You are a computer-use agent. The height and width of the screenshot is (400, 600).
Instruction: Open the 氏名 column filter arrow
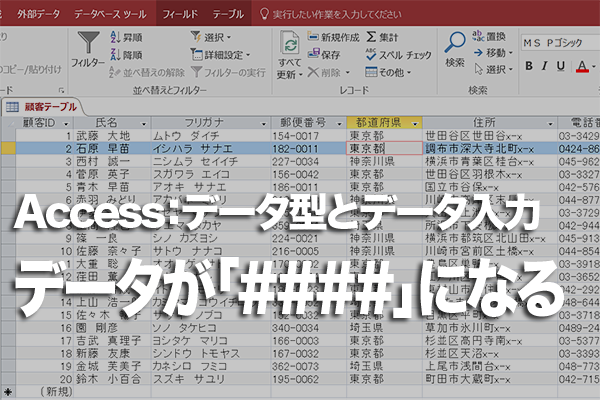144,124
